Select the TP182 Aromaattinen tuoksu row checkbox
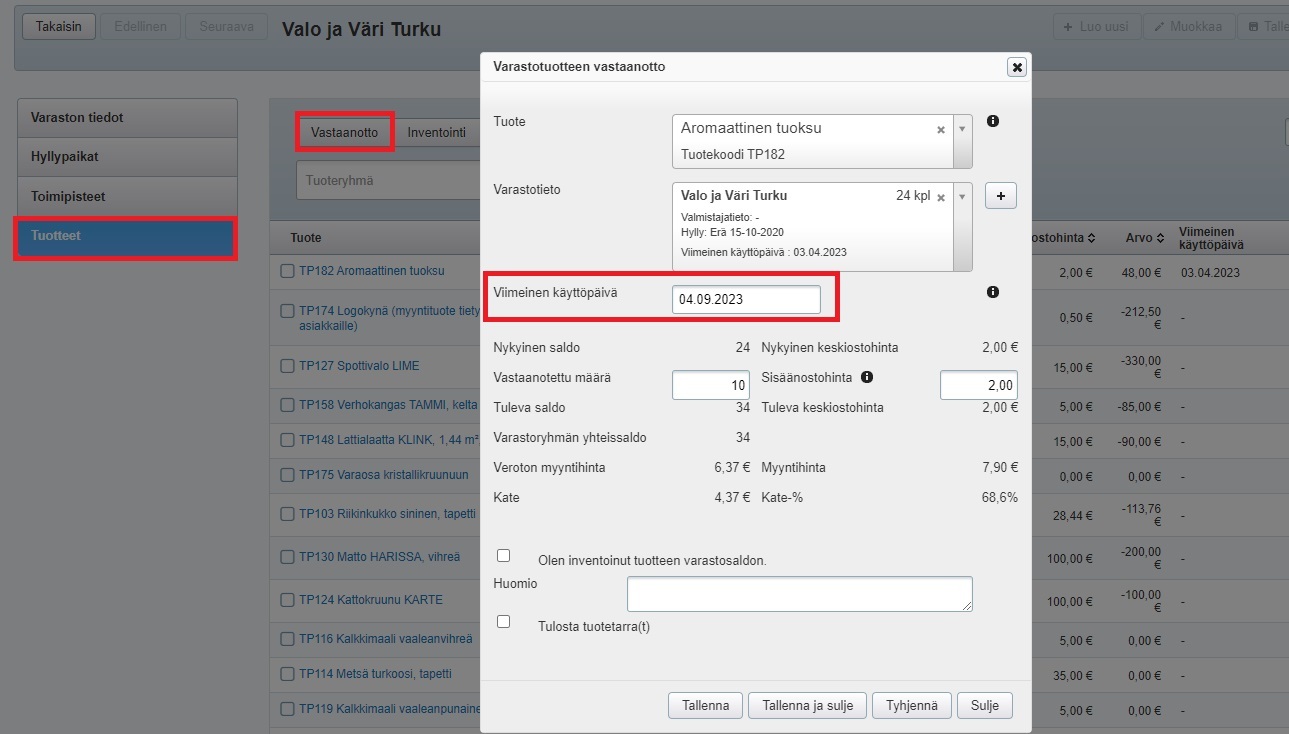The width and height of the screenshot is (1289, 734). pyautogui.click(x=288, y=271)
